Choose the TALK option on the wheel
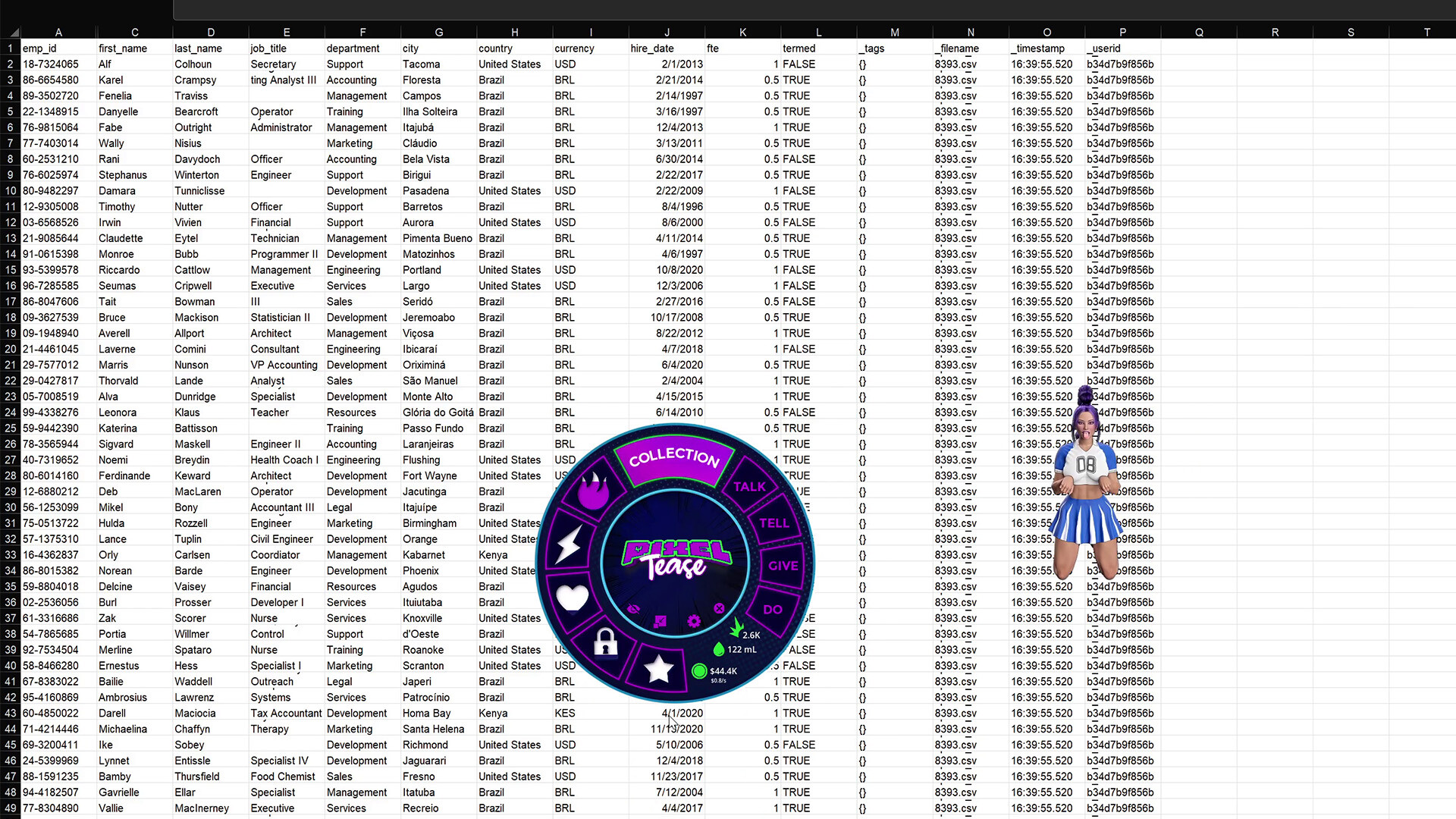 (x=749, y=487)
